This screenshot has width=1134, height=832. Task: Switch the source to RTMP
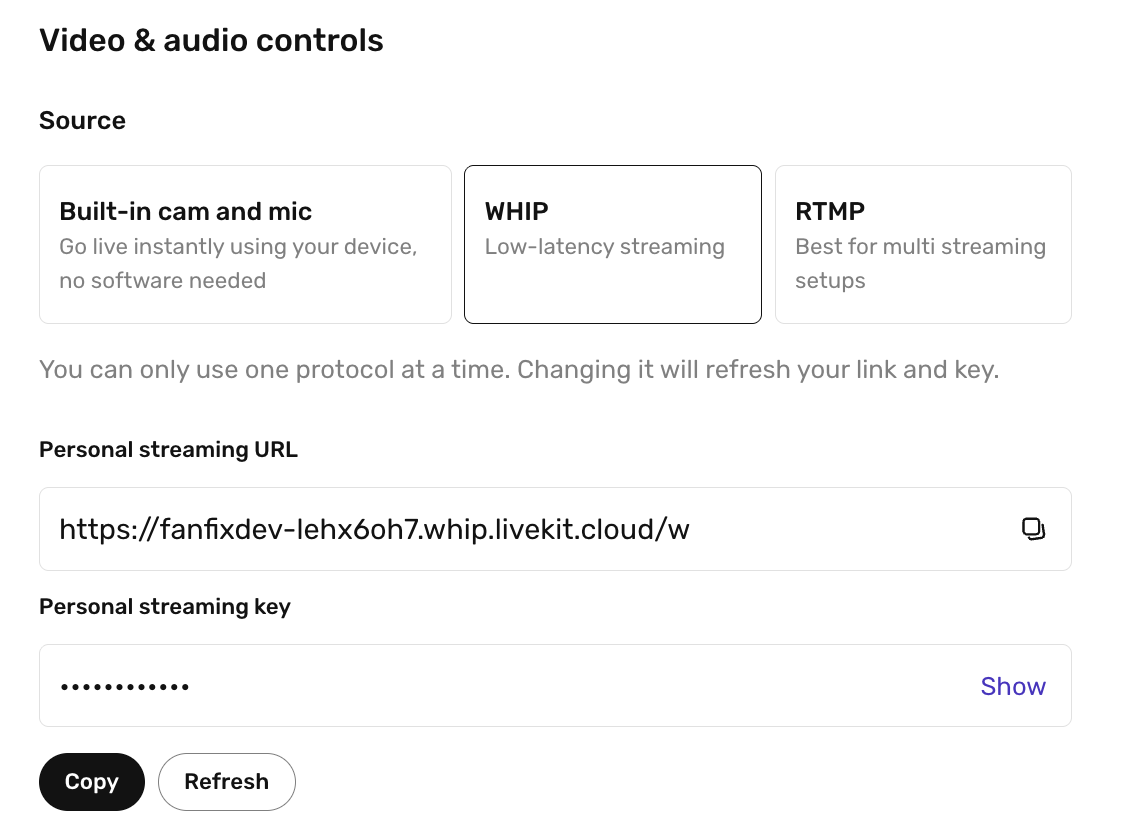tap(922, 244)
